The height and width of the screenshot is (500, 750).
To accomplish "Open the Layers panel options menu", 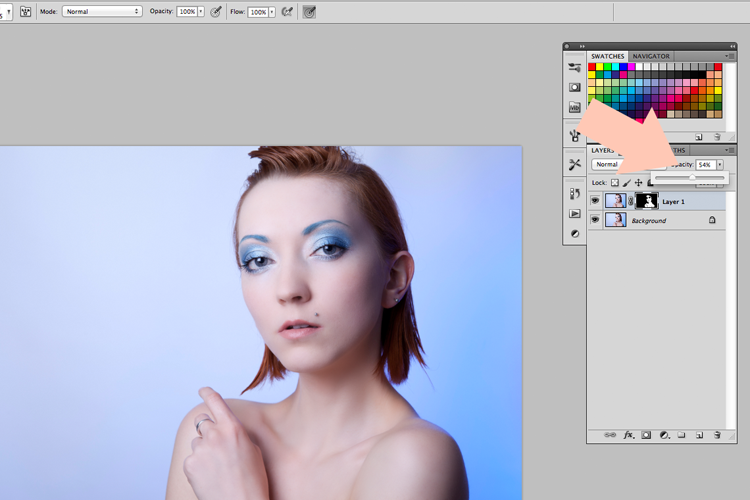I will click(x=729, y=150).
